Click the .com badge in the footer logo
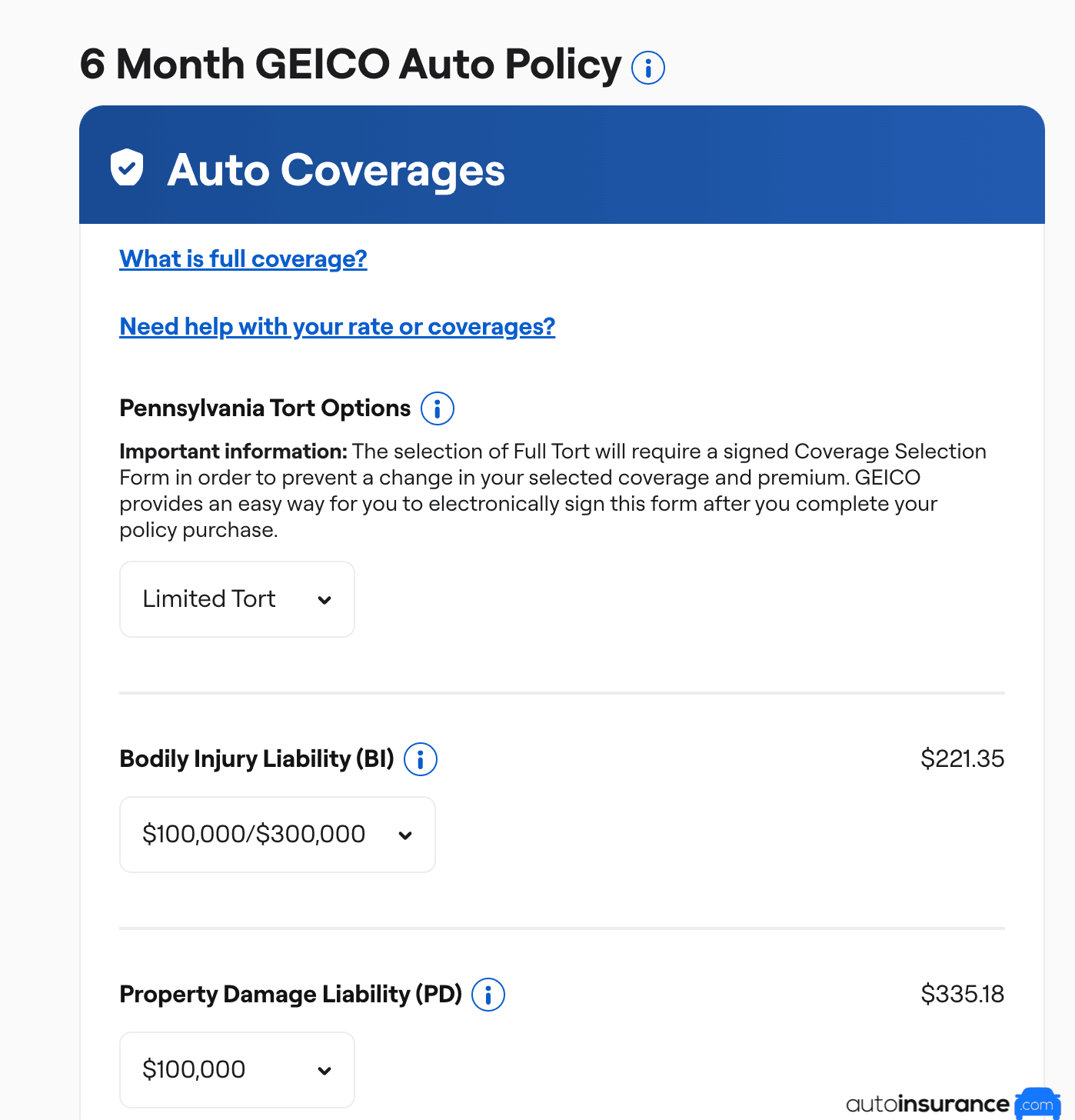This screenshot has width=1075, height=1120. [1038, 1105]
